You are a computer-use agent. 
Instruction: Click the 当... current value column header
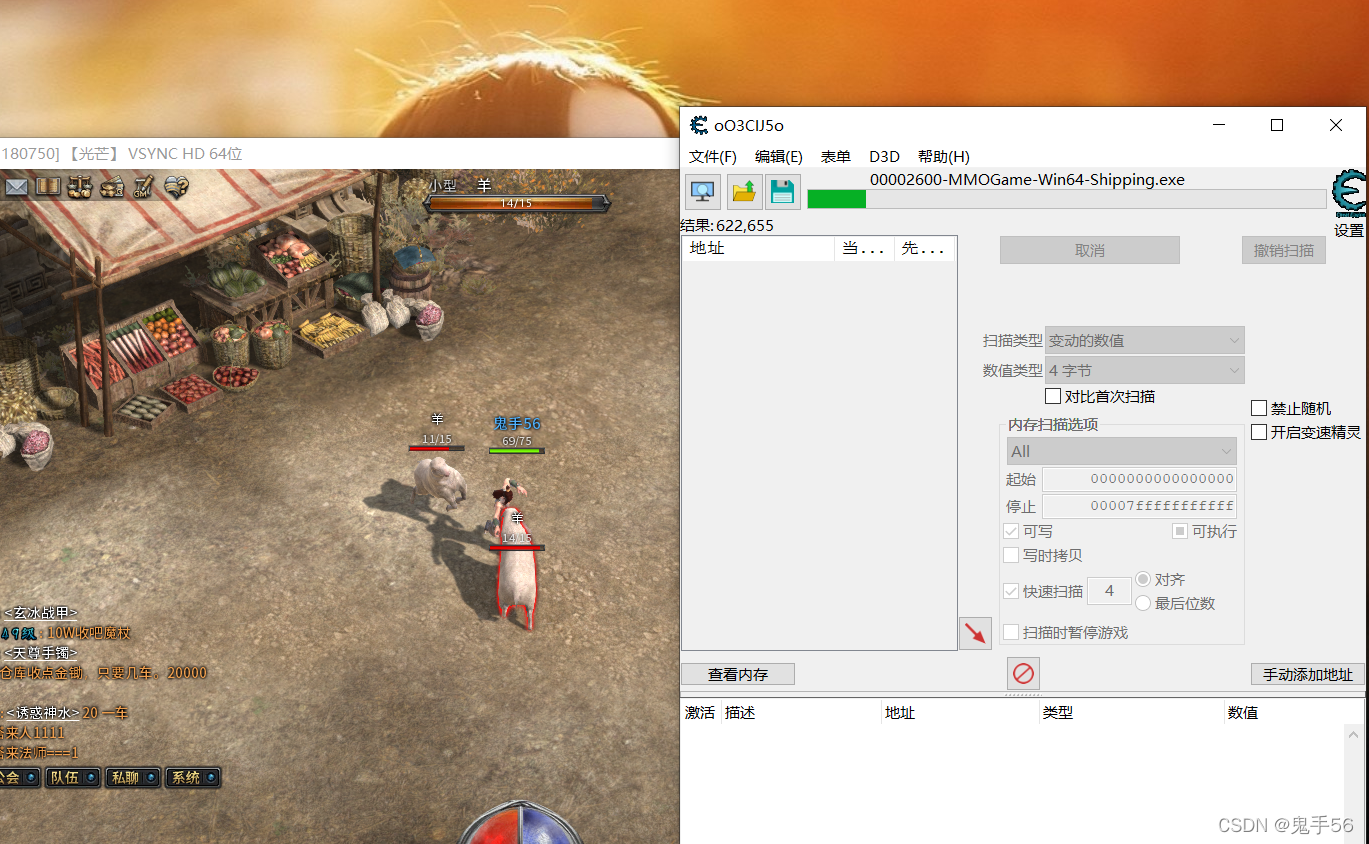864,248
